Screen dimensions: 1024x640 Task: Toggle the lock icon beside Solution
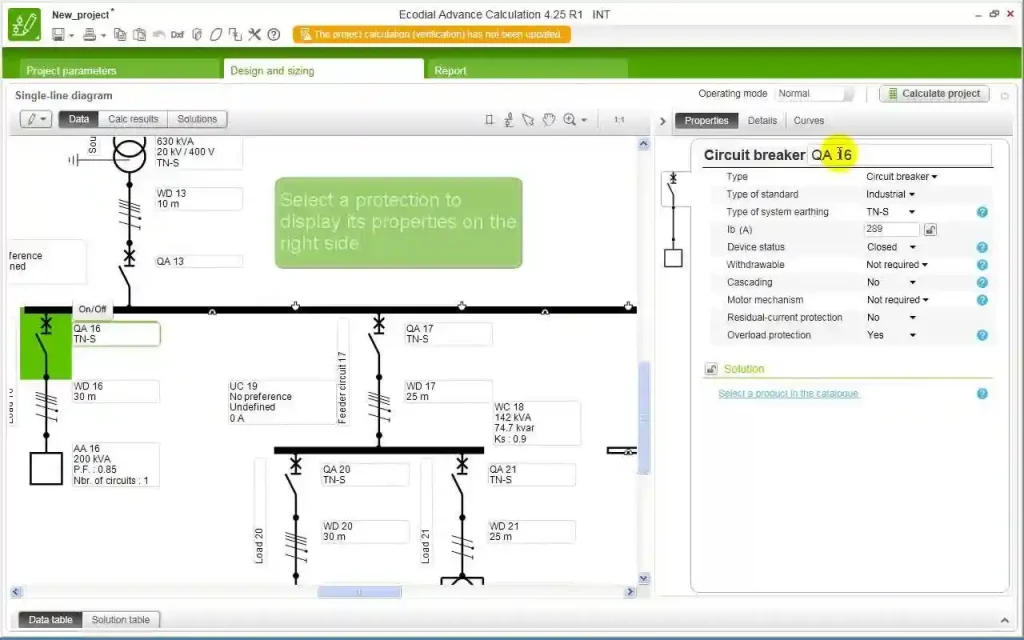coord(711,369)
